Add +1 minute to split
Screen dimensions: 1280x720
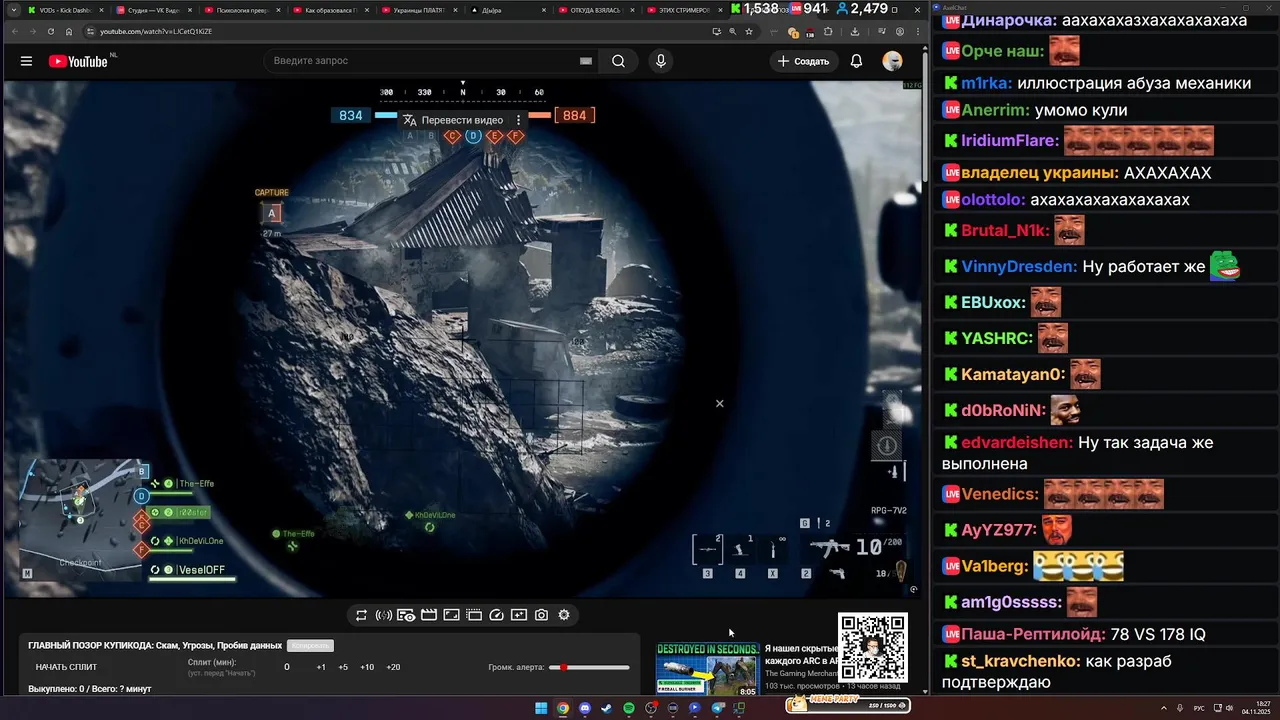[321, 667]
